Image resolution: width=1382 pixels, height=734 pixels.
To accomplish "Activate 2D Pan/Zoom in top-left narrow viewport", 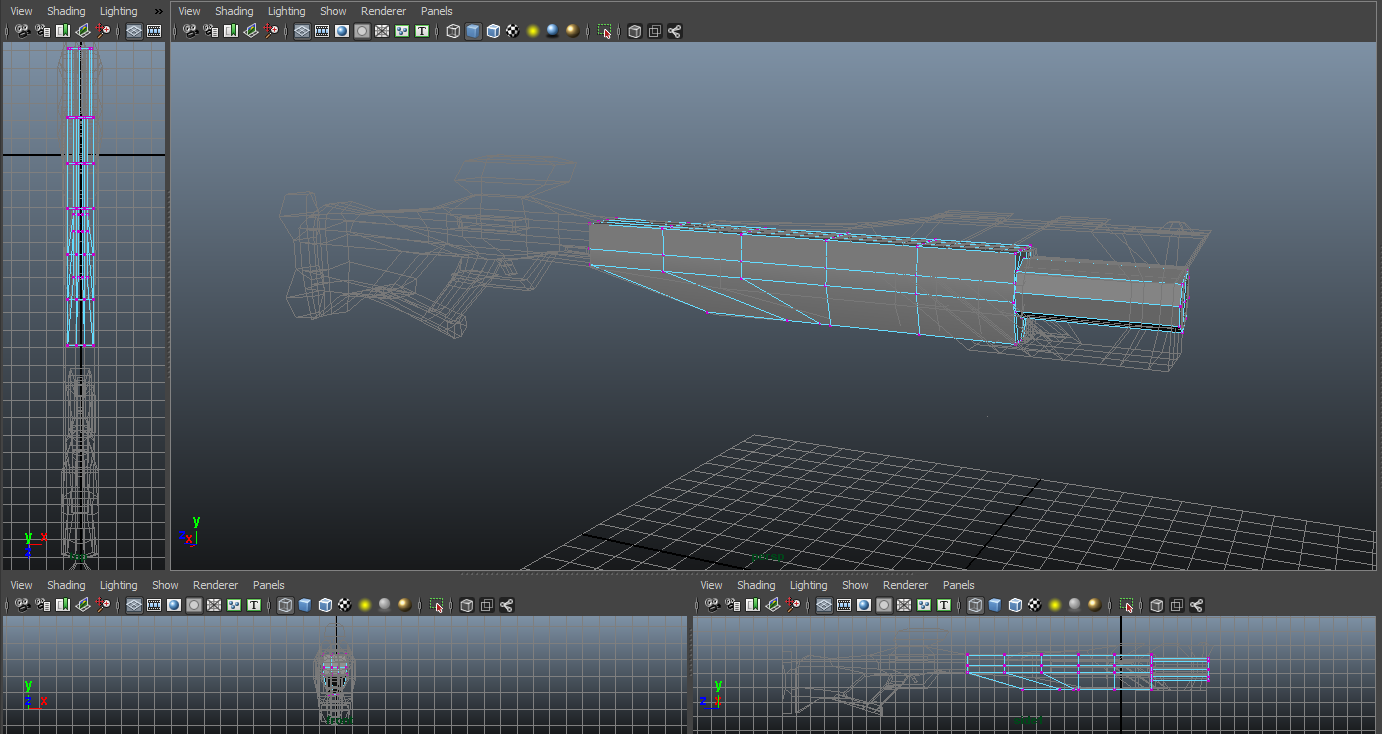I will tap(102, 31).
